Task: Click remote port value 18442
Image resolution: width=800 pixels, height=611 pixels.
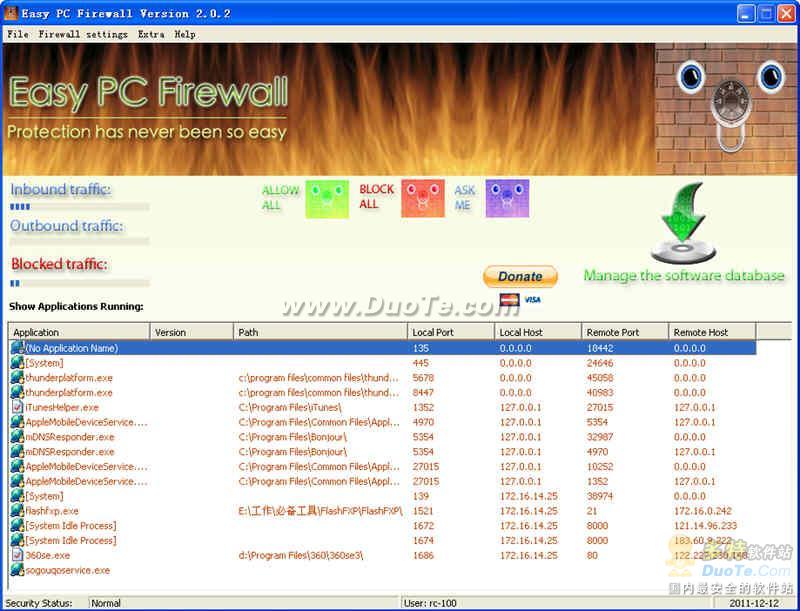Action: click(x=600, y=348)
